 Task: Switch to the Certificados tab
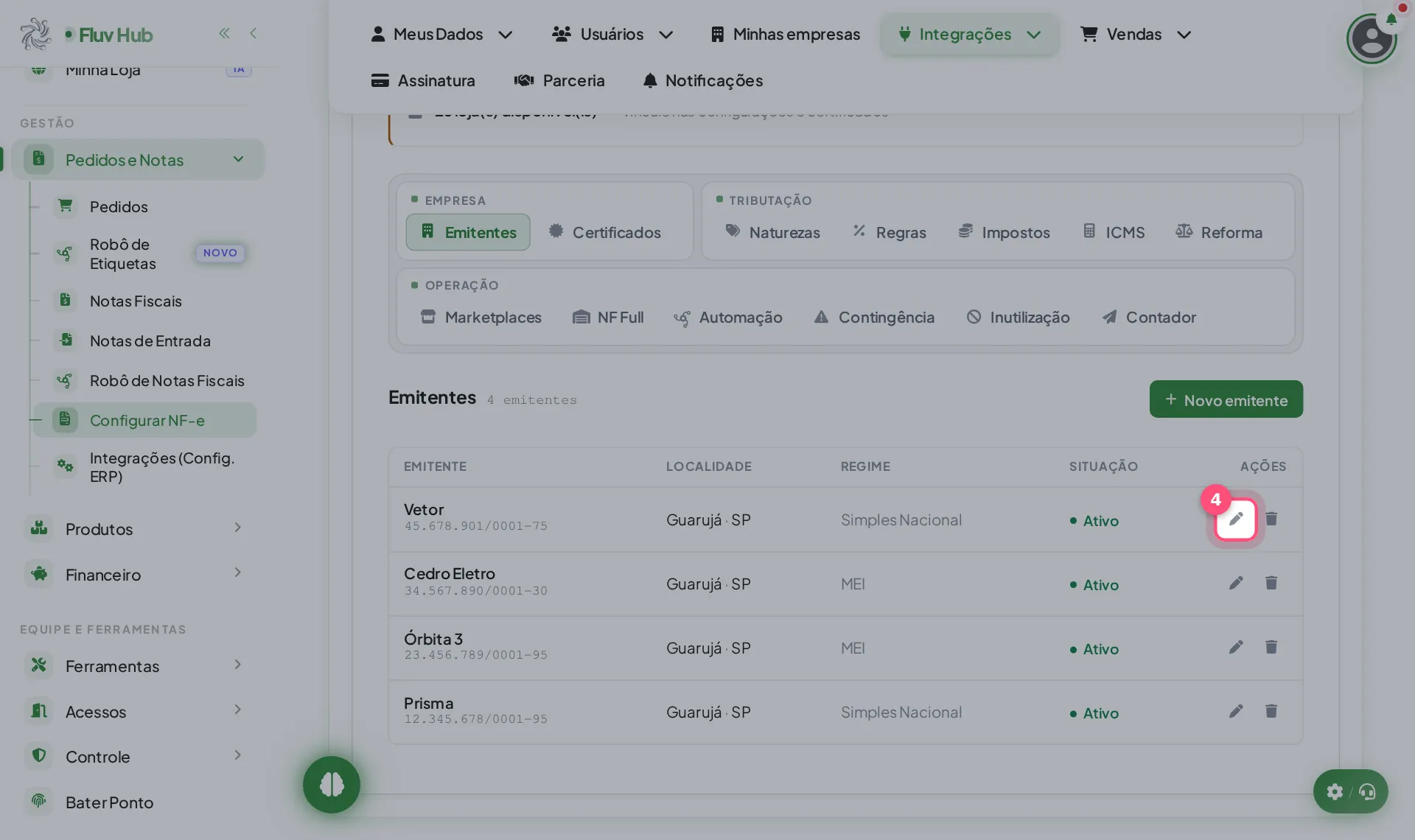[605, 232]
